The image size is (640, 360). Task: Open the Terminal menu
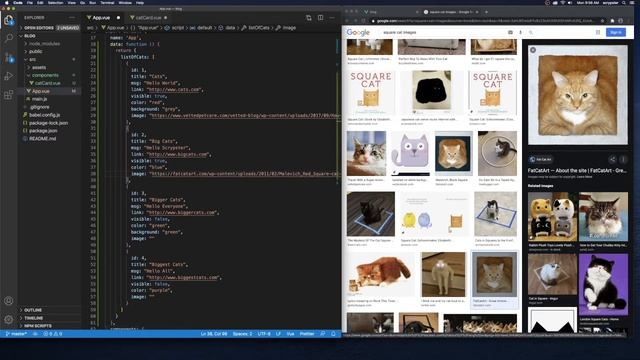coord(107,2)
